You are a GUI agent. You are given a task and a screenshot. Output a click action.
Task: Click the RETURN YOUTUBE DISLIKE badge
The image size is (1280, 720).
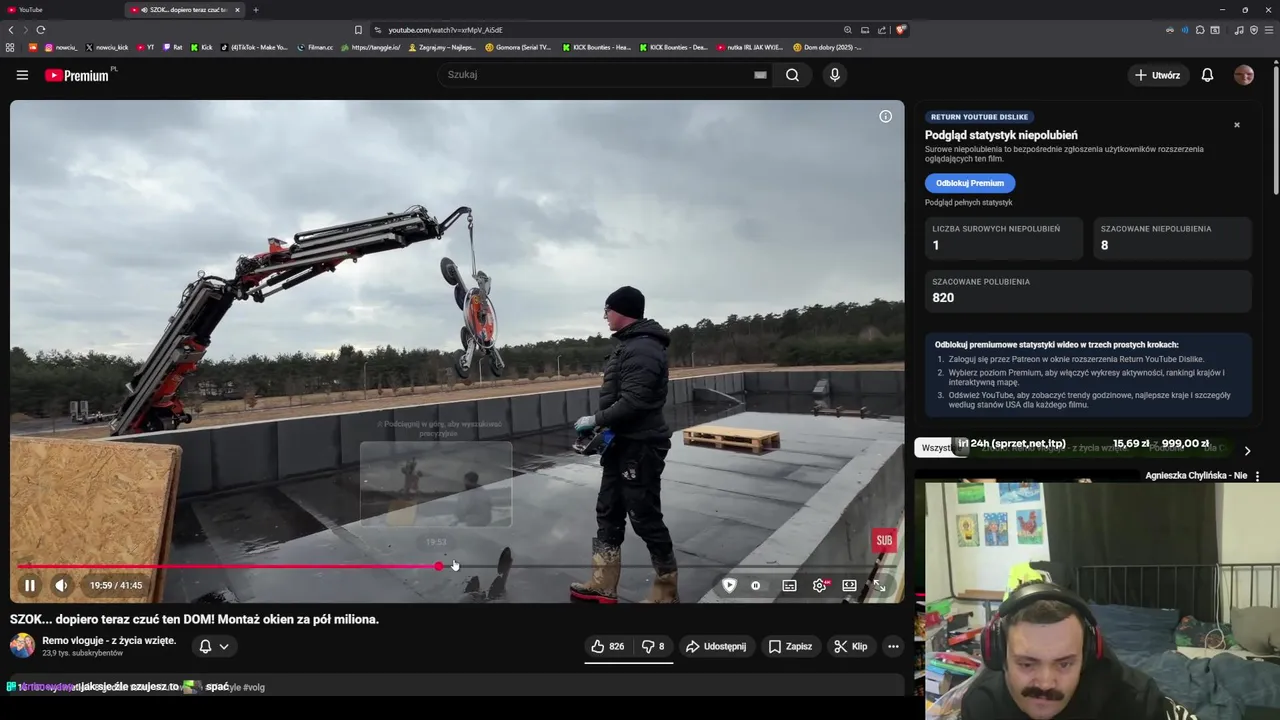click(979, 117)
